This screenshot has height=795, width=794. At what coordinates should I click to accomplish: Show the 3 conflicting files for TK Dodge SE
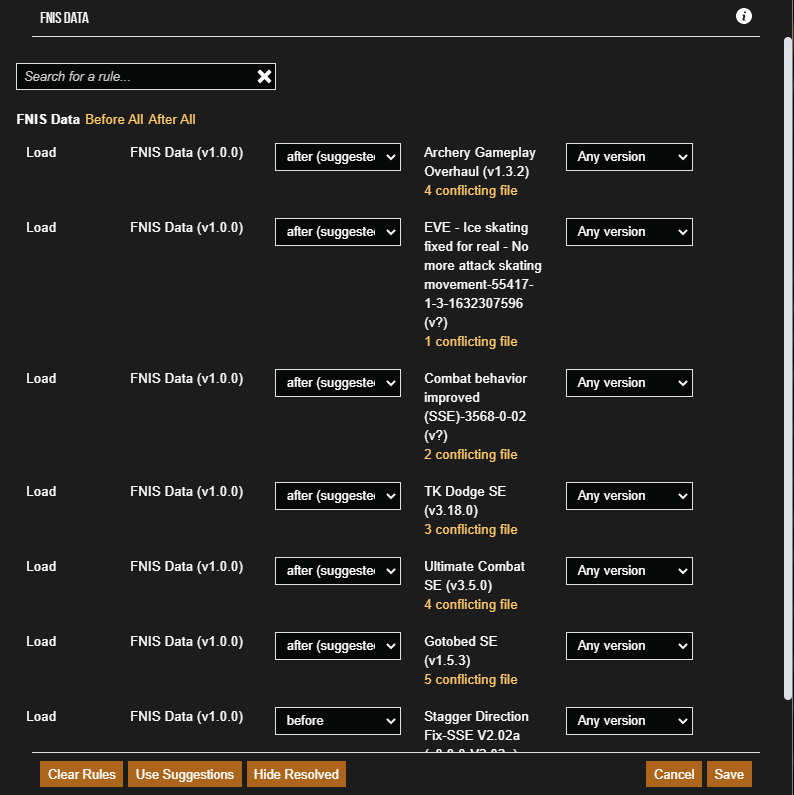tap(471, 530)
